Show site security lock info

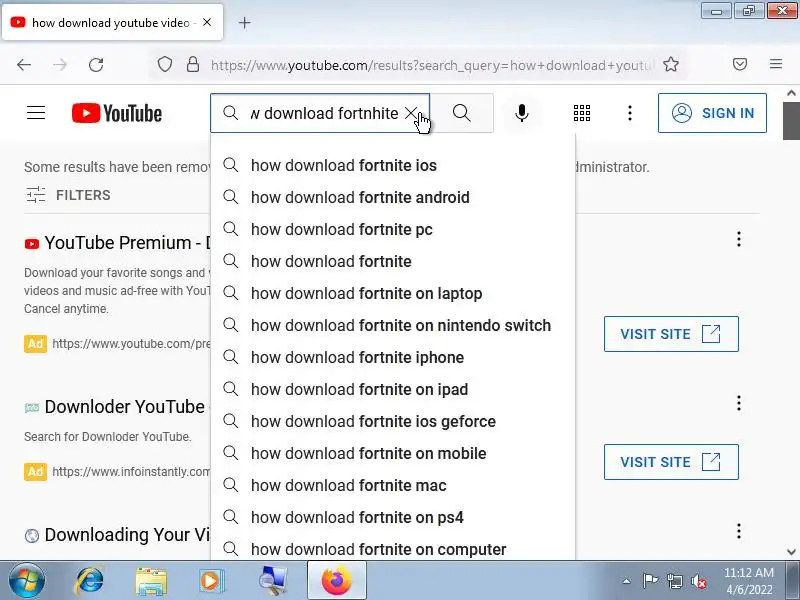(193, 64)
